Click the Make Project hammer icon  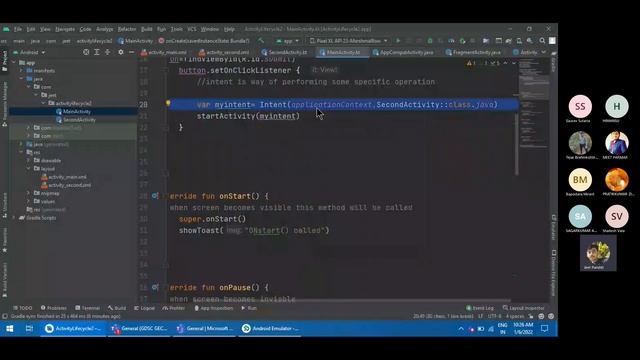point(260,41)
